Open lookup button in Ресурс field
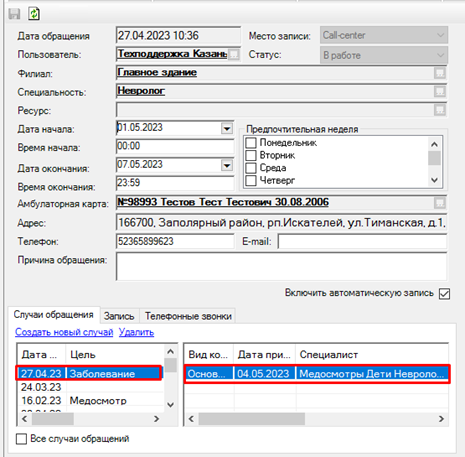Viewport: 465px width, 457px height. coord(440,110)
